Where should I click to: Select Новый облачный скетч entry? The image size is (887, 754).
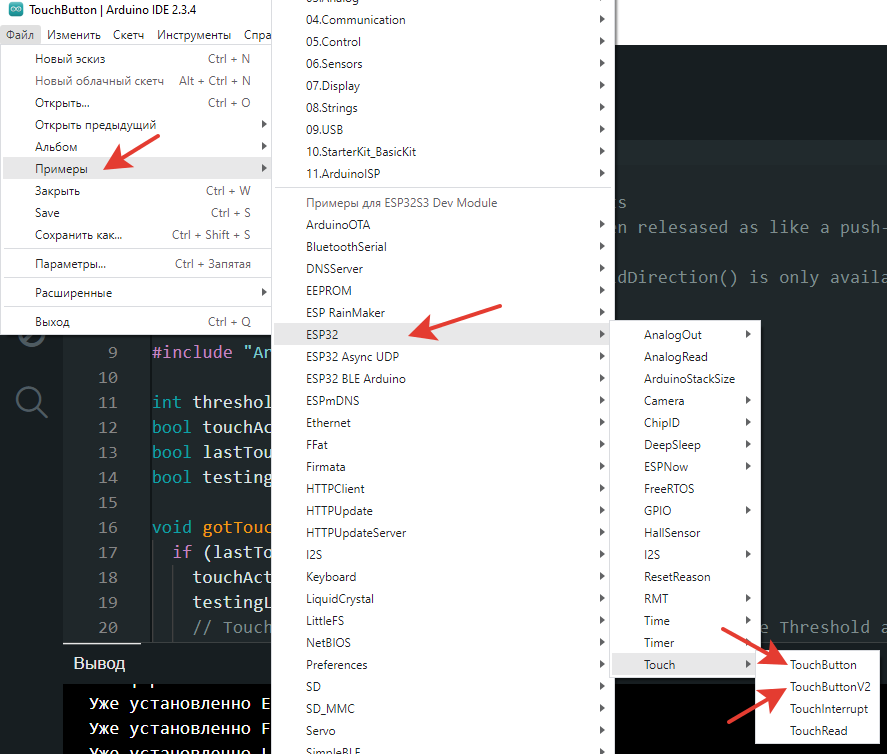pos(137,81)
